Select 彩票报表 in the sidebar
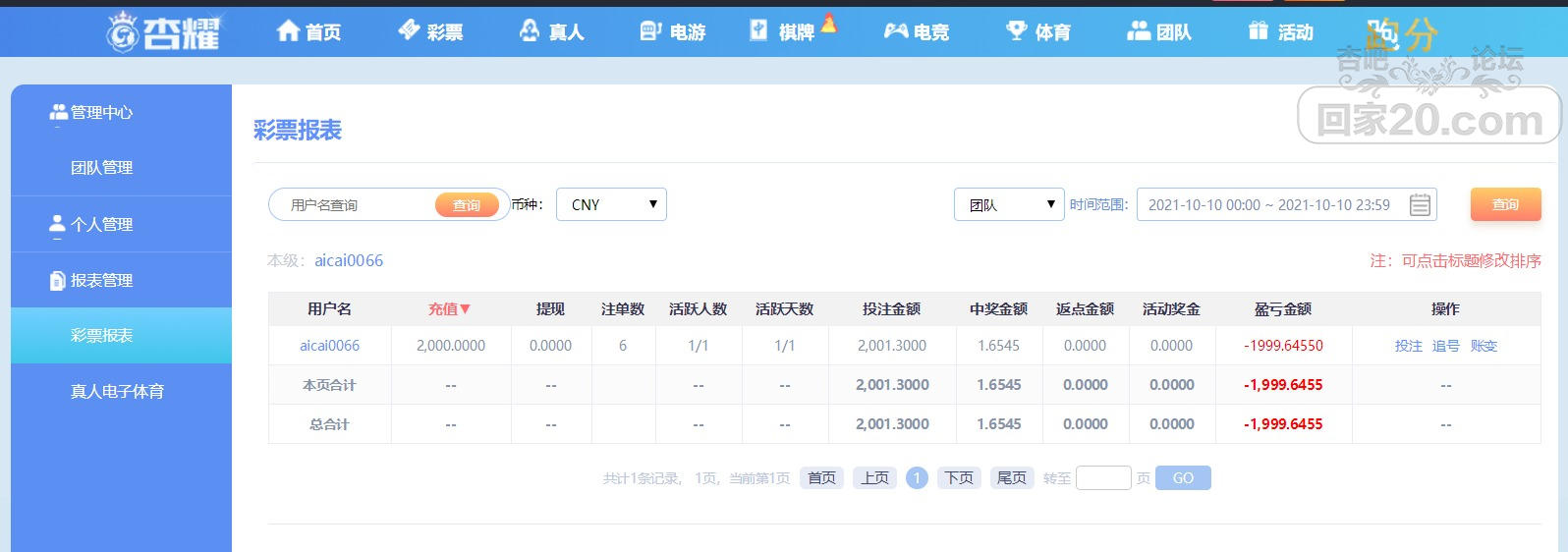 (x=121, y=335)
